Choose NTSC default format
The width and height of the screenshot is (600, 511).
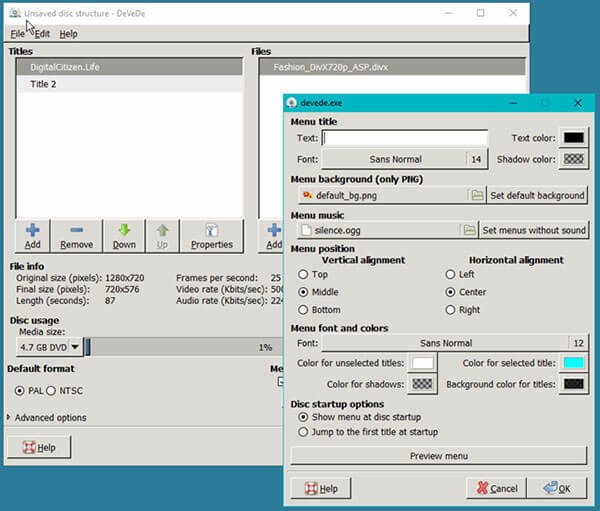[53, 391]
